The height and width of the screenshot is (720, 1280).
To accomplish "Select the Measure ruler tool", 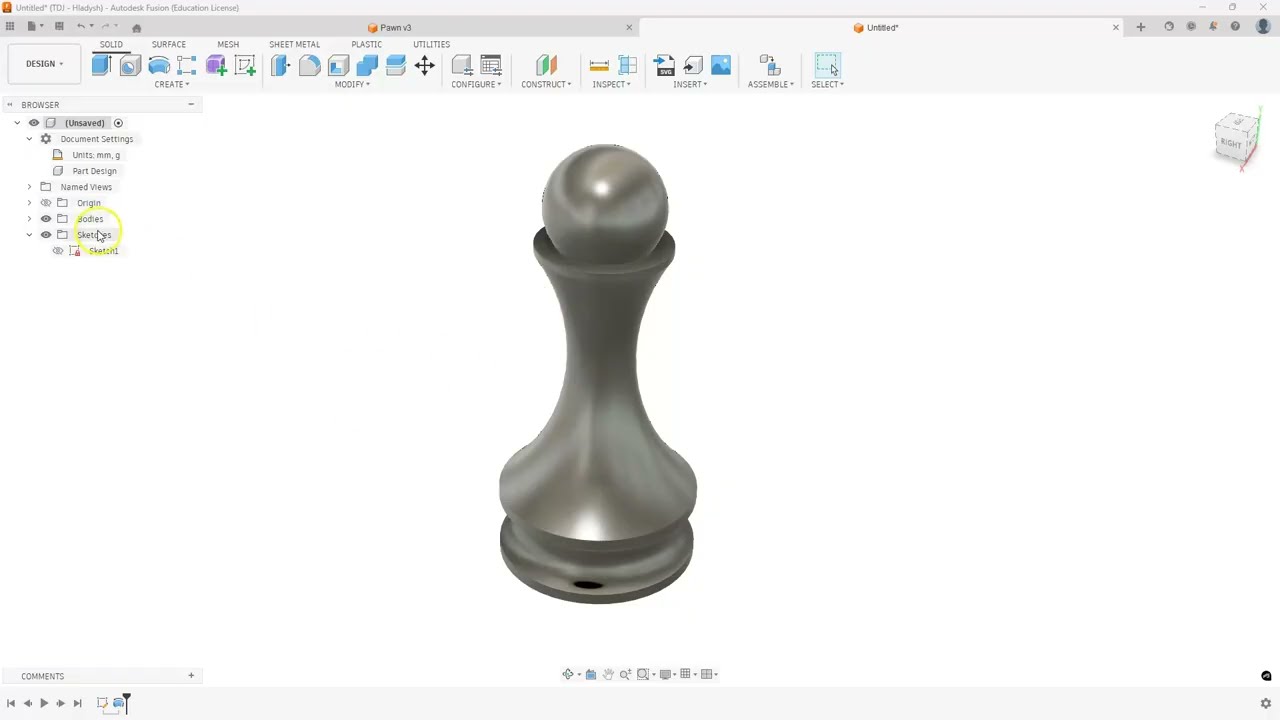I will pyautogui.click(x=599, y=66).
